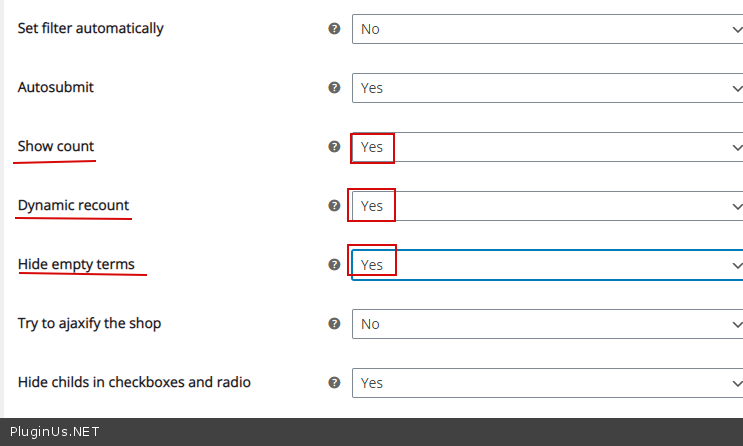Open Hide childs in checkboxes and radio dropdown
This screenshot has height=446, width=743.
[x=546, y=383]
